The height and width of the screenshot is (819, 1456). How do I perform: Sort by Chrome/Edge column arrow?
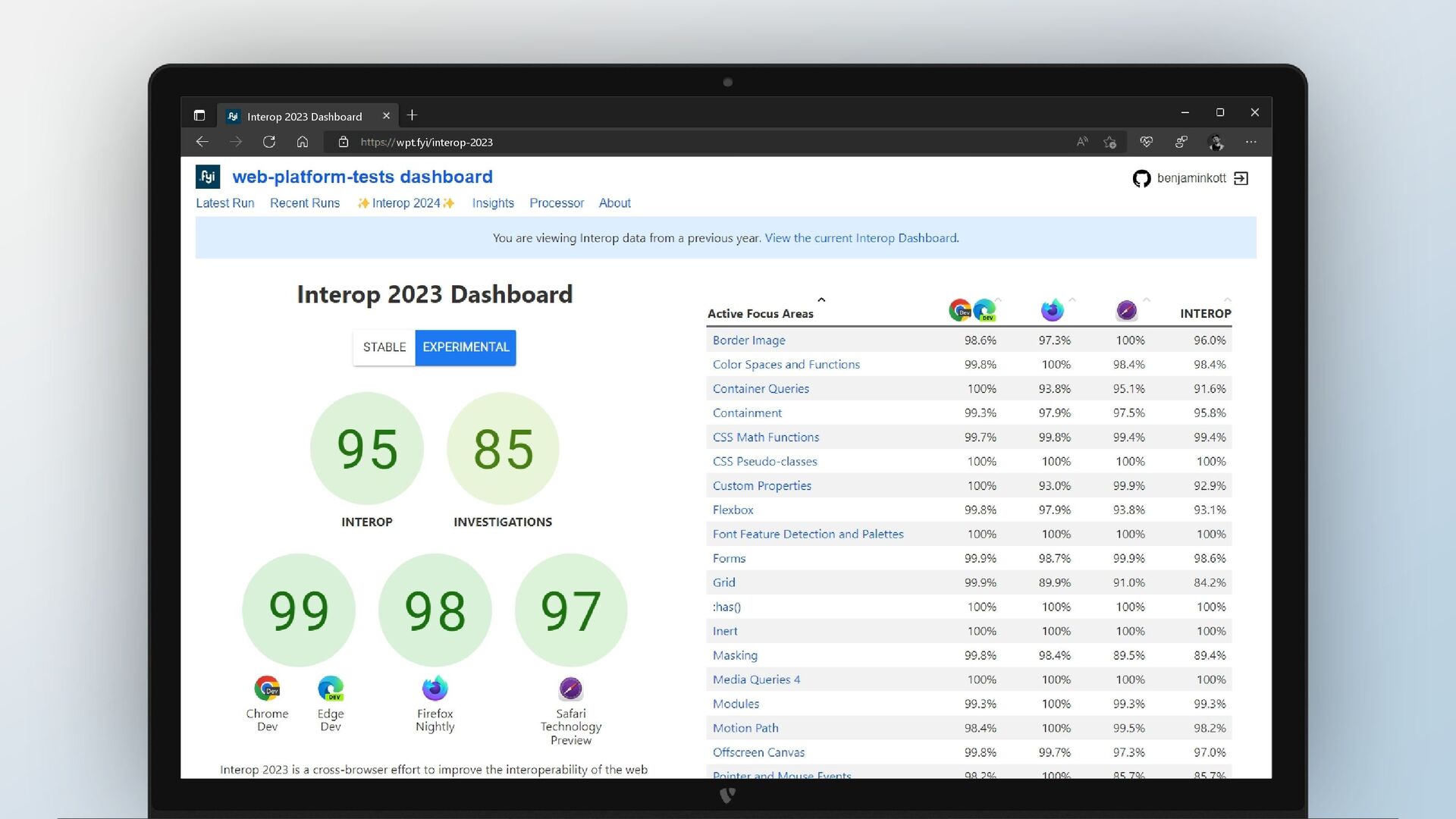[999, 300]
